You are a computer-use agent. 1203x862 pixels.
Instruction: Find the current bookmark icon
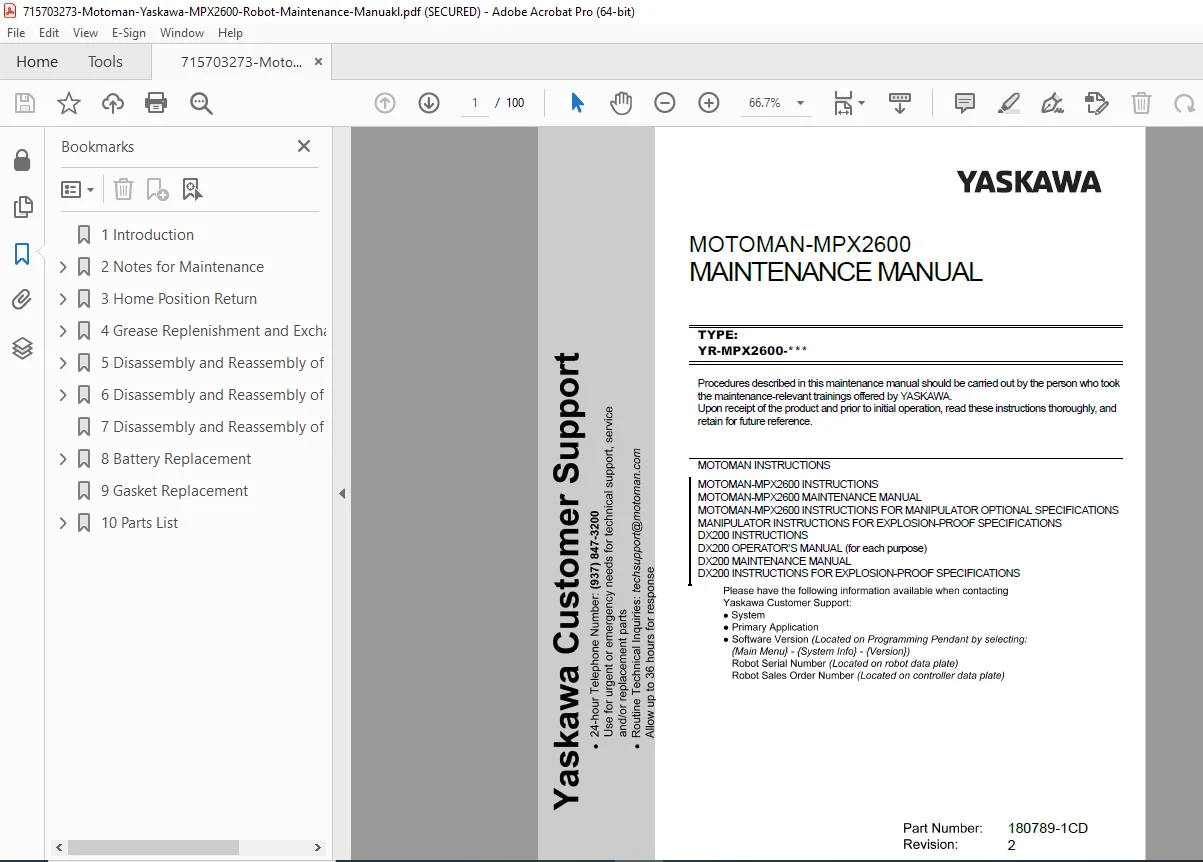tap(192, 189)
